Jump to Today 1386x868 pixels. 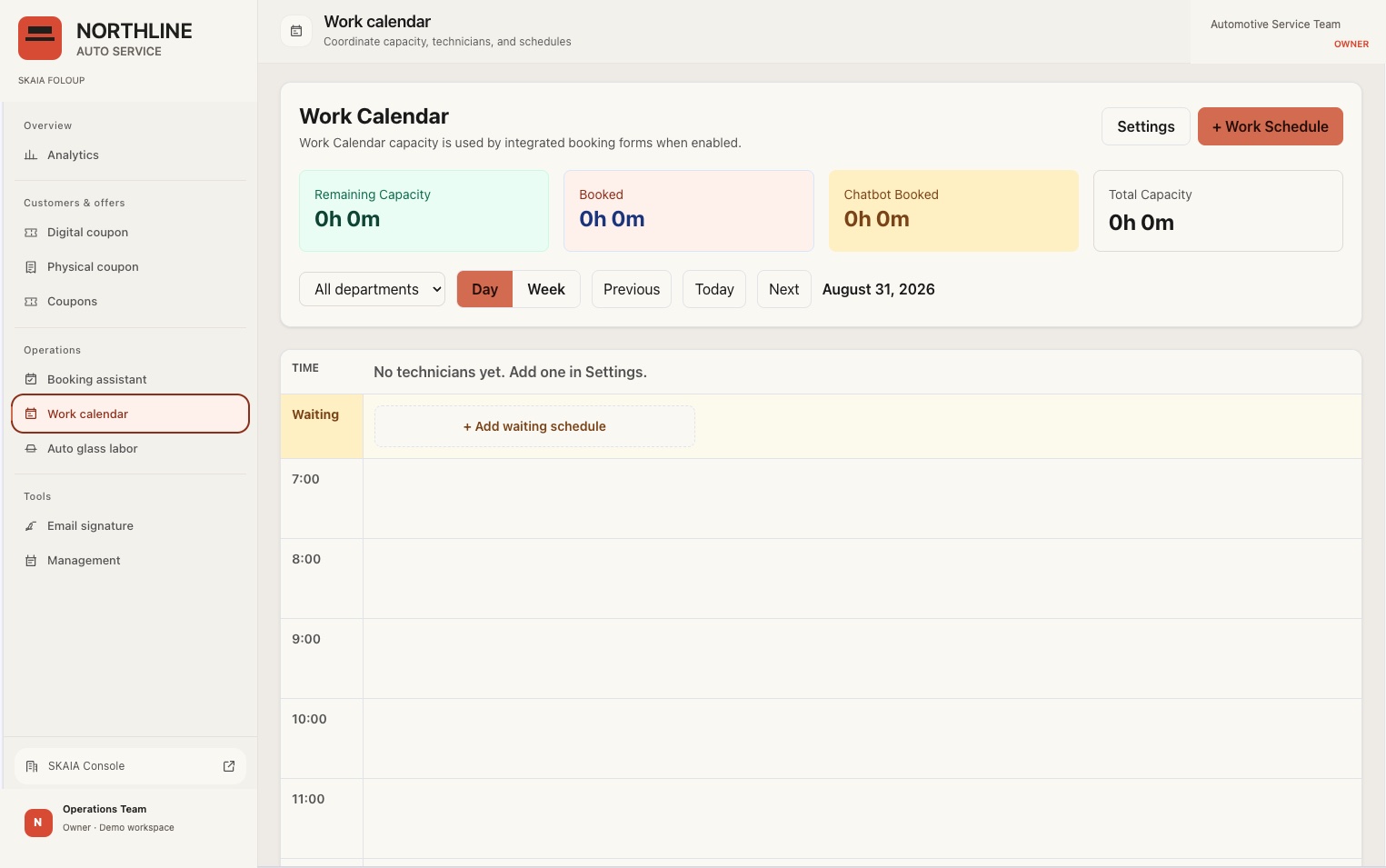[x=714, y=289]
